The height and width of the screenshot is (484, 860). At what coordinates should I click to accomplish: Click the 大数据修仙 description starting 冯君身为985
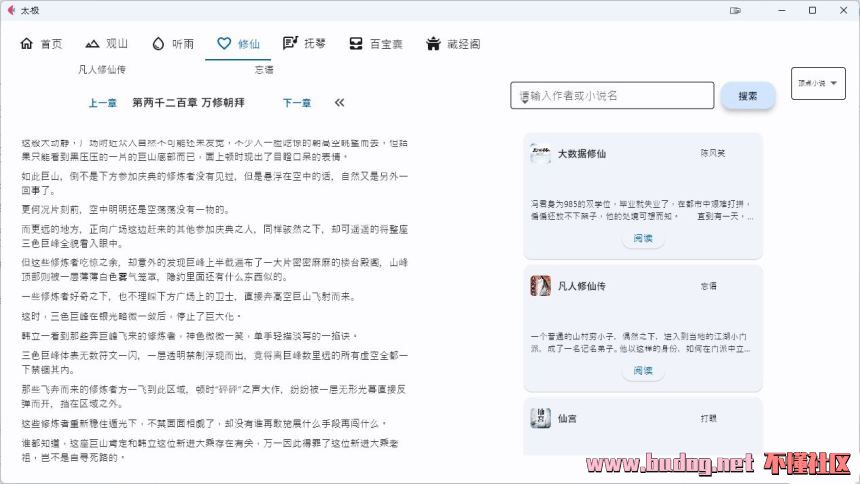(642, 210)
